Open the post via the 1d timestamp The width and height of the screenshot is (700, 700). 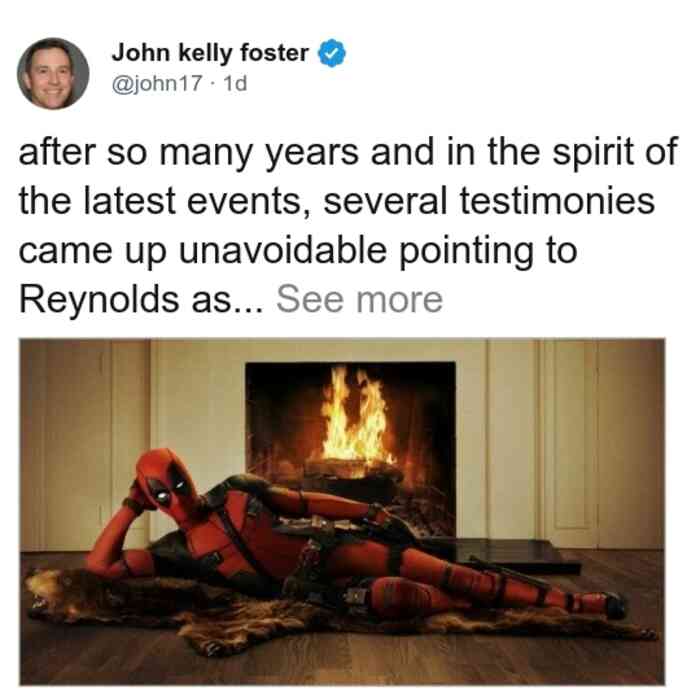point(235,83)
